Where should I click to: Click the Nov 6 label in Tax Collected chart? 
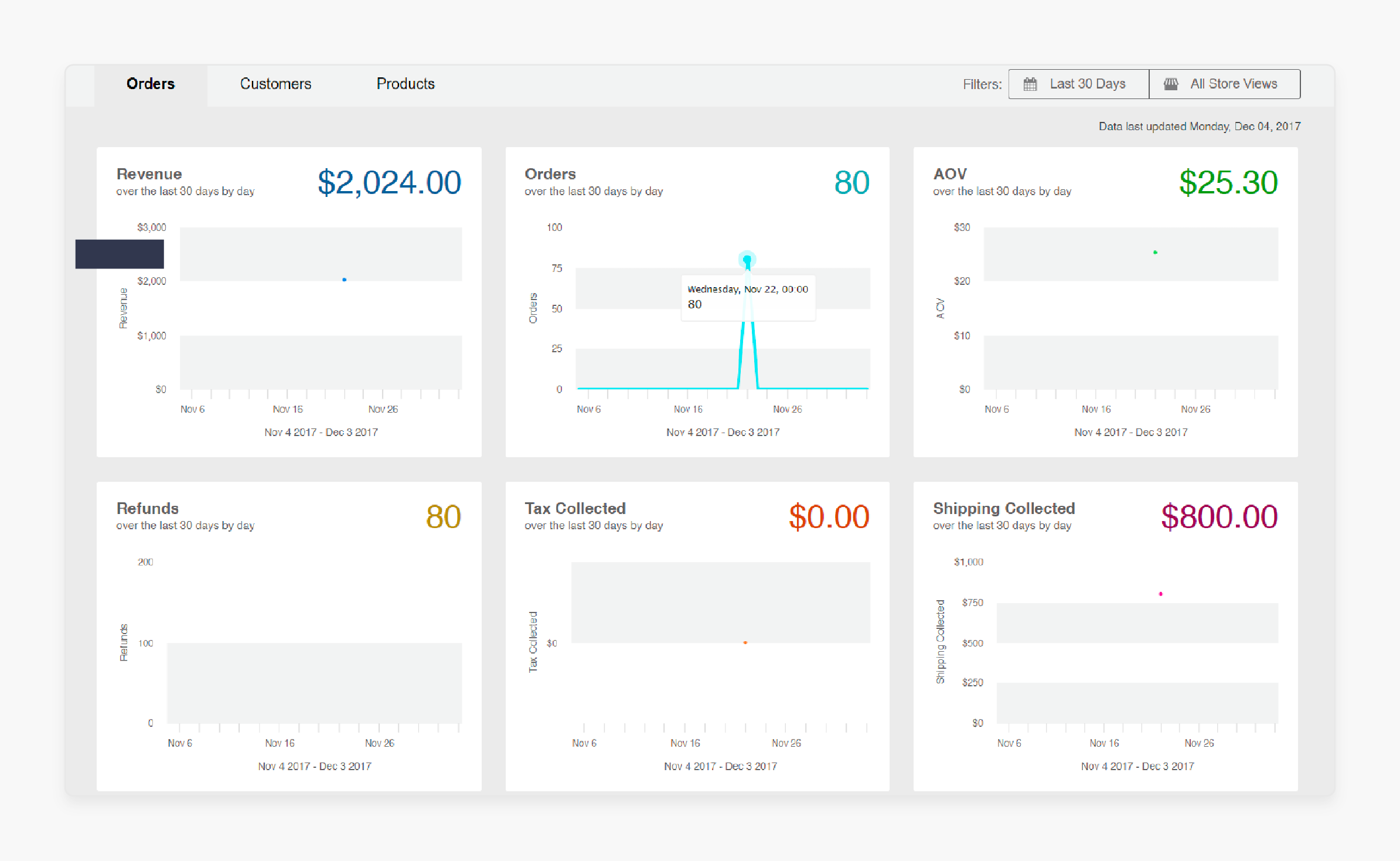tap(584, 743)
